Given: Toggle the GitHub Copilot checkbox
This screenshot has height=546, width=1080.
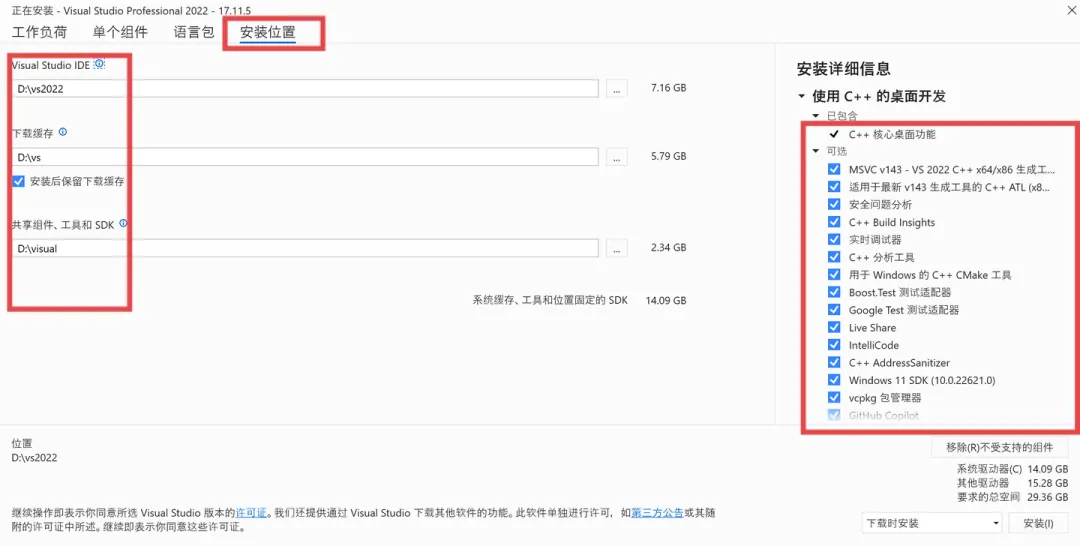Looking at the screenshot, I should click(x=834, y=415).
